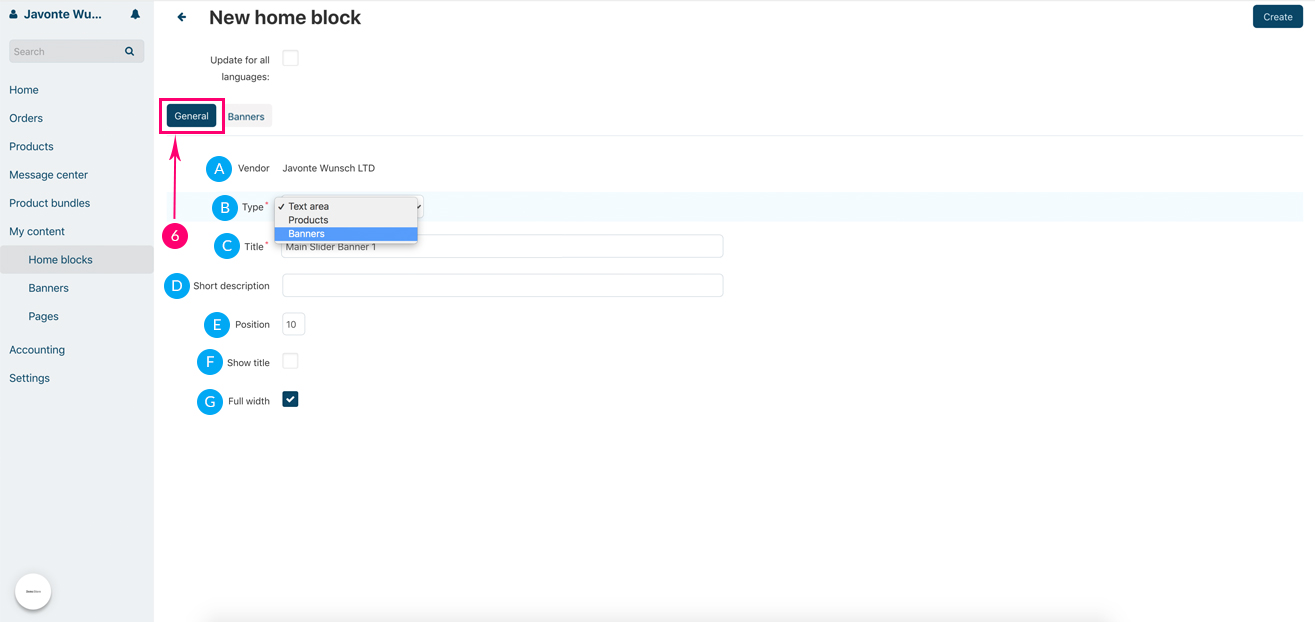Click the round logo badge at bottom left
The width and height of the screenshot is (1315, 622).
(33, 591)
